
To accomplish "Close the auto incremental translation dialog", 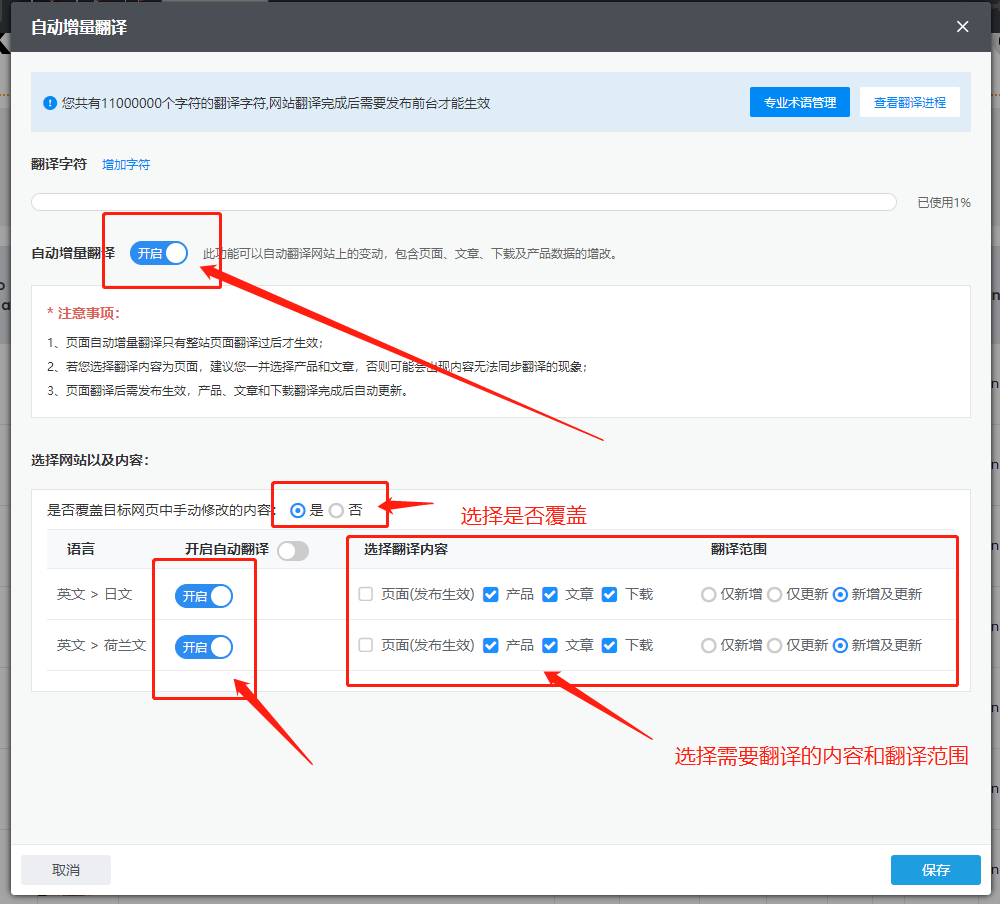I will pos(962,27).
